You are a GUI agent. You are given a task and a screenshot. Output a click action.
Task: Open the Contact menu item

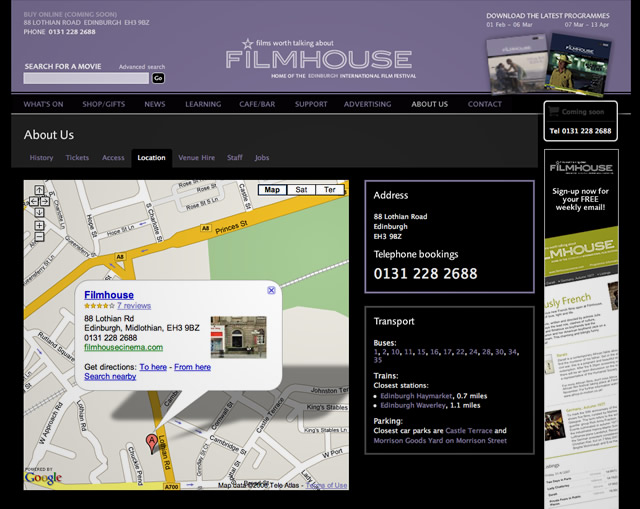point(484,104)
